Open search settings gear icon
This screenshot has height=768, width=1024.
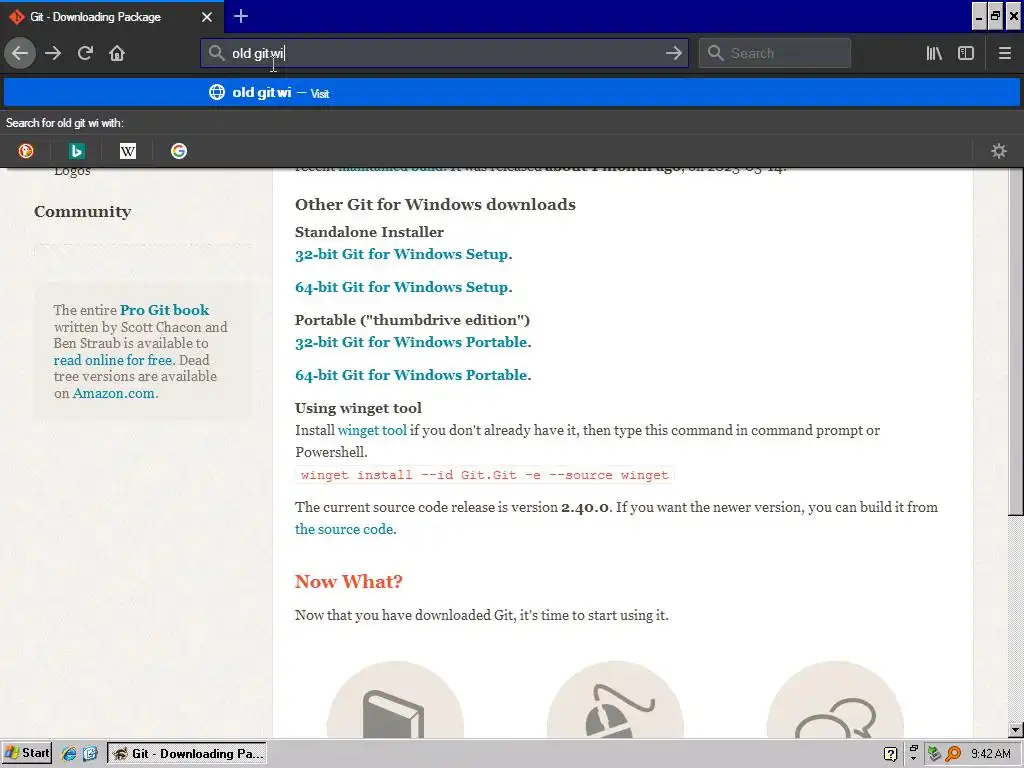pyautogui.click(x=999, y=151)
